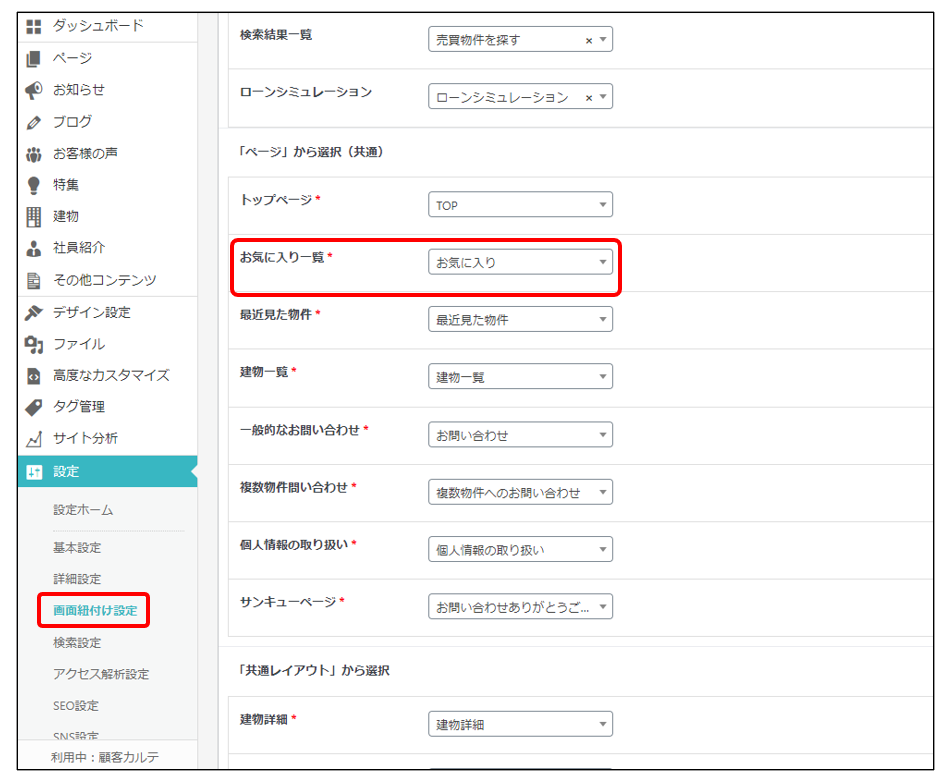Image resolution: width=947 pixels, height=780 pixels.
Task: Open the 検索設定 submenu link
Action: (x=77, y=643)
